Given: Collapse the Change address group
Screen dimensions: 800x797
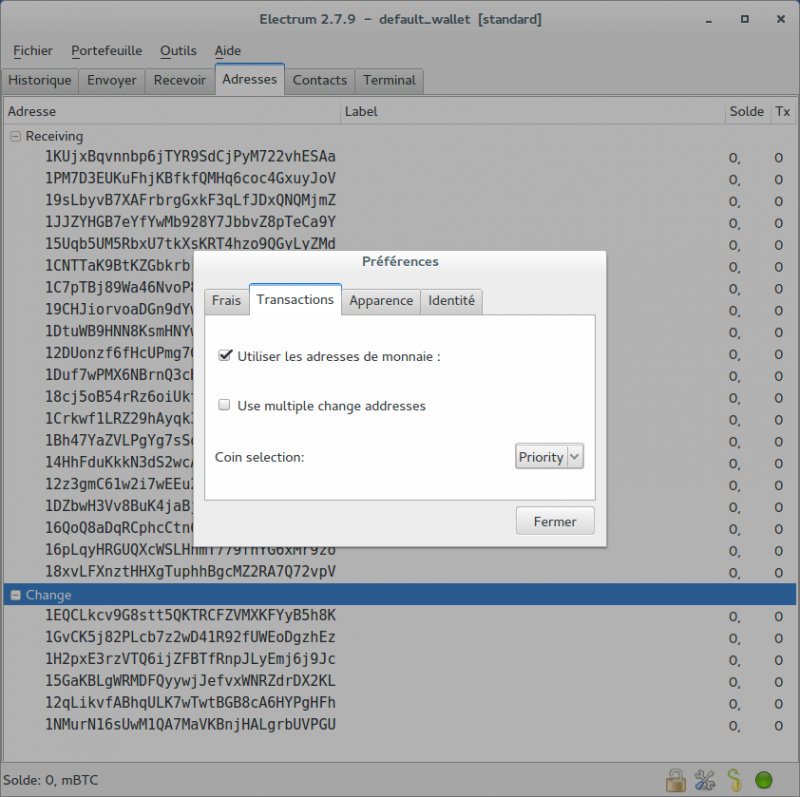Looking at the screenshot, I should pos(16,595).
